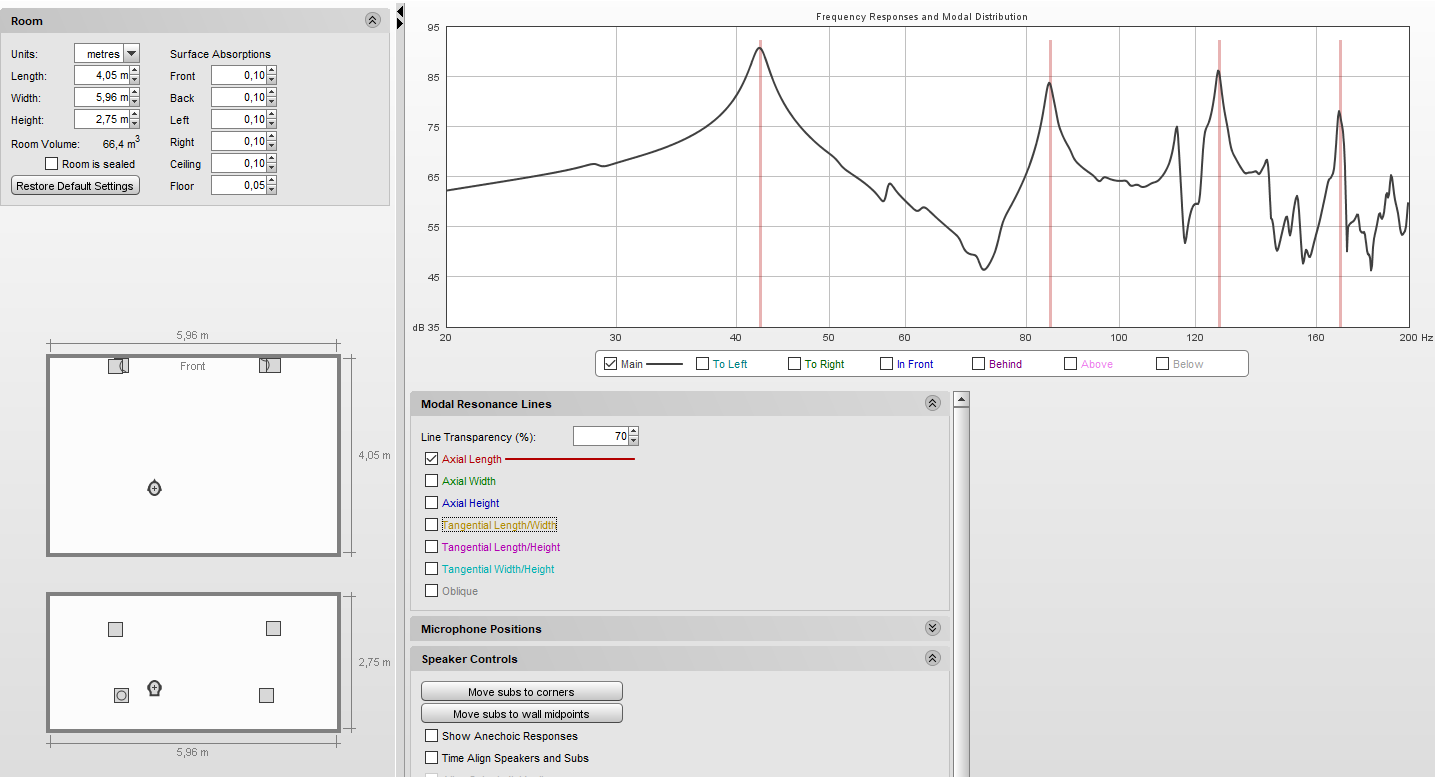Uncheck the Axial Length checkbox

pyautogui.click(x=431, y=459)
